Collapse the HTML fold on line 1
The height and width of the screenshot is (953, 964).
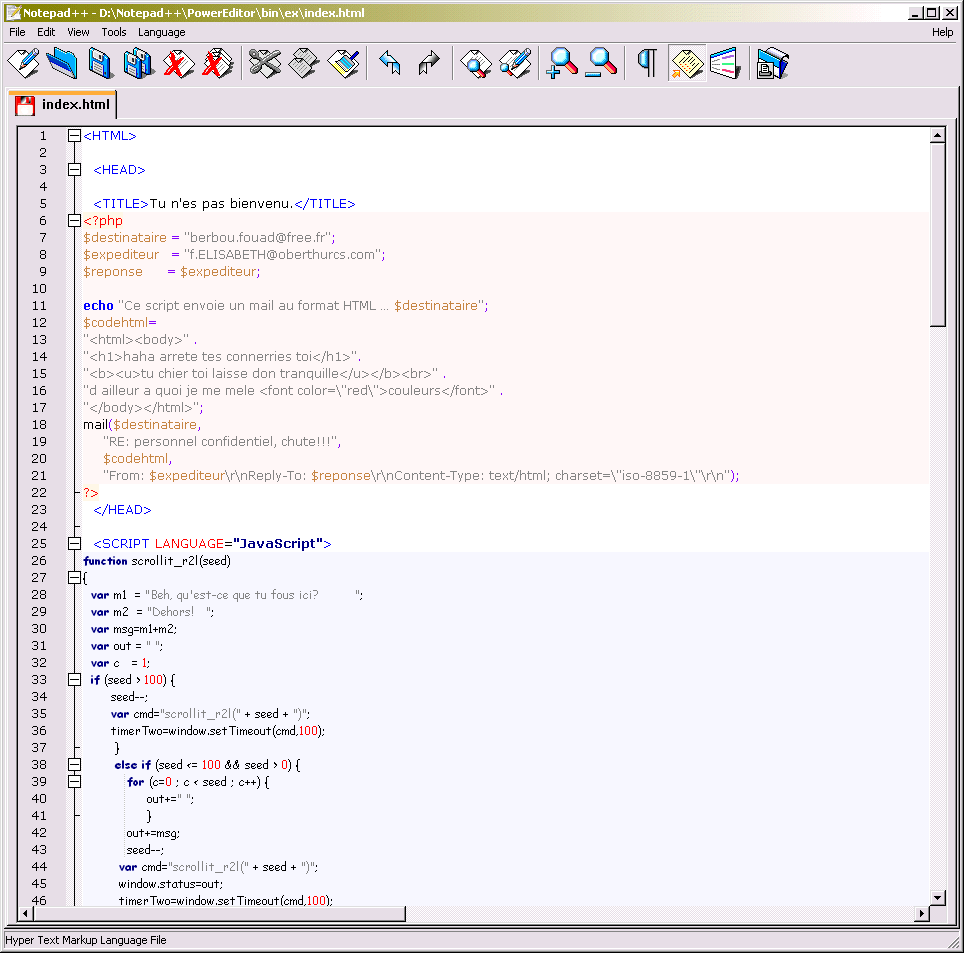tap(74, 135)
